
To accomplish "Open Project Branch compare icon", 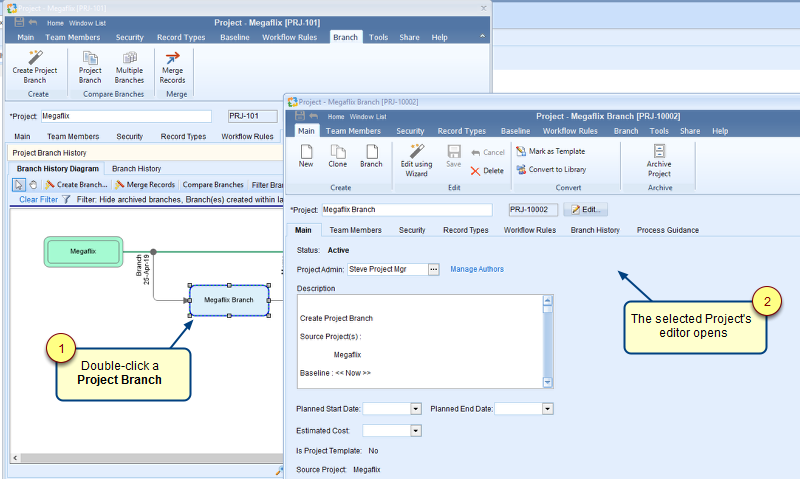I will tap(90, 58).
